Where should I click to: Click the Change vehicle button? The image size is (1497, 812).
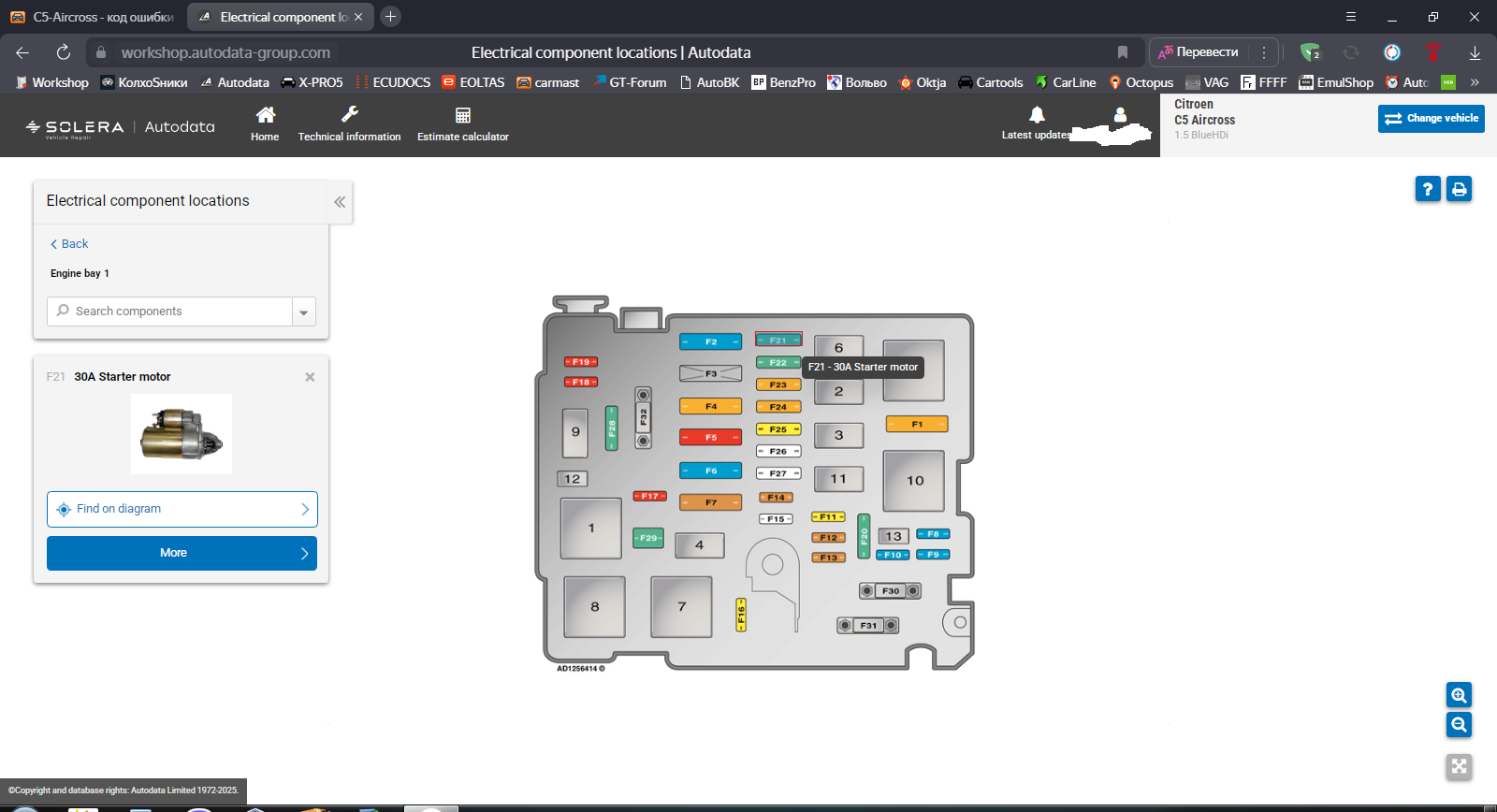[1431, 118]
